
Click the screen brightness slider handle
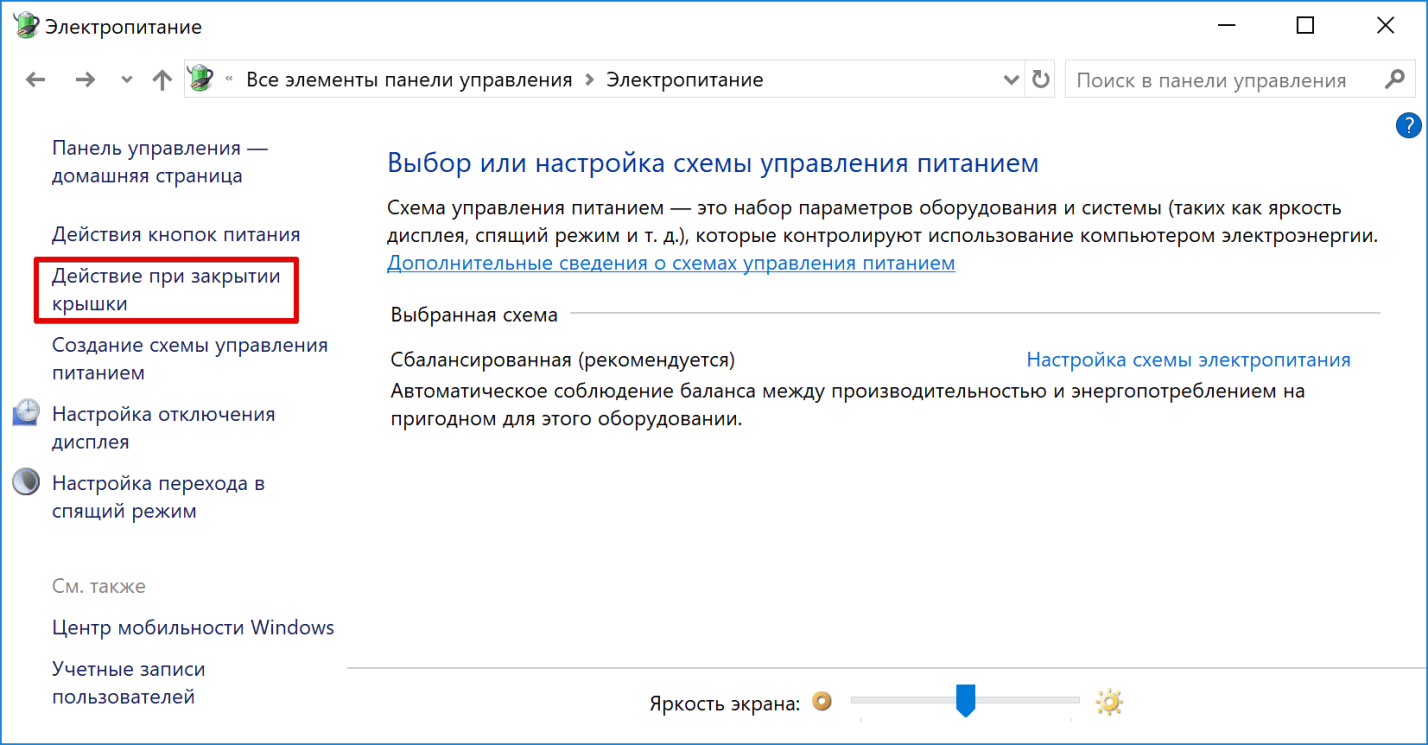pos(965,700)
